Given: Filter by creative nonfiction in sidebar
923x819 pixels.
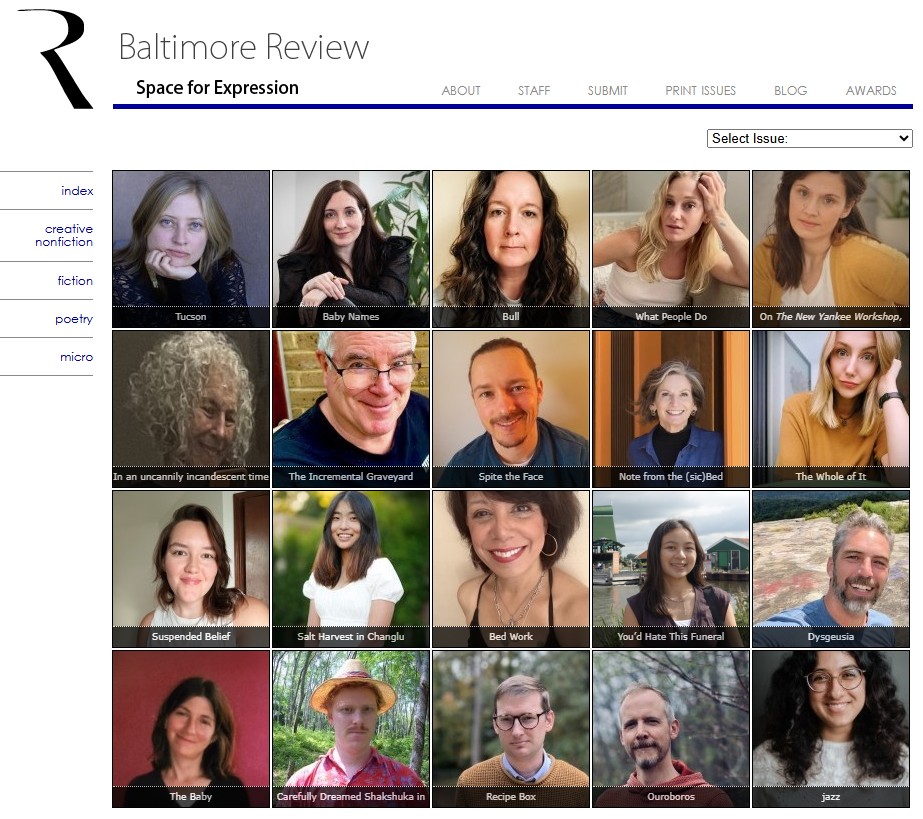Looking at the screenshot, I should click(x=68, y=236).
